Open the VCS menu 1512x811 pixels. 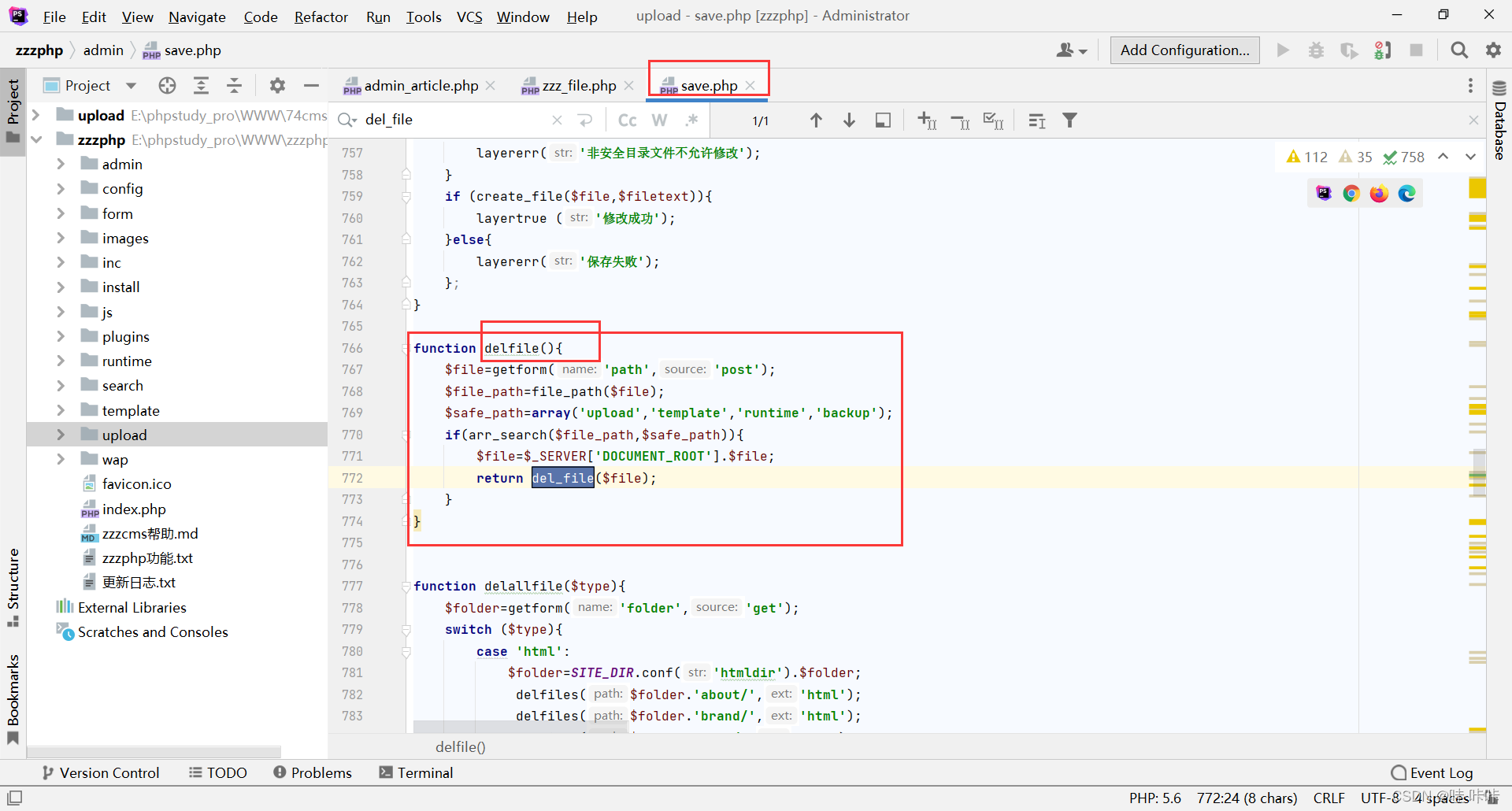[x=469, y=17]
